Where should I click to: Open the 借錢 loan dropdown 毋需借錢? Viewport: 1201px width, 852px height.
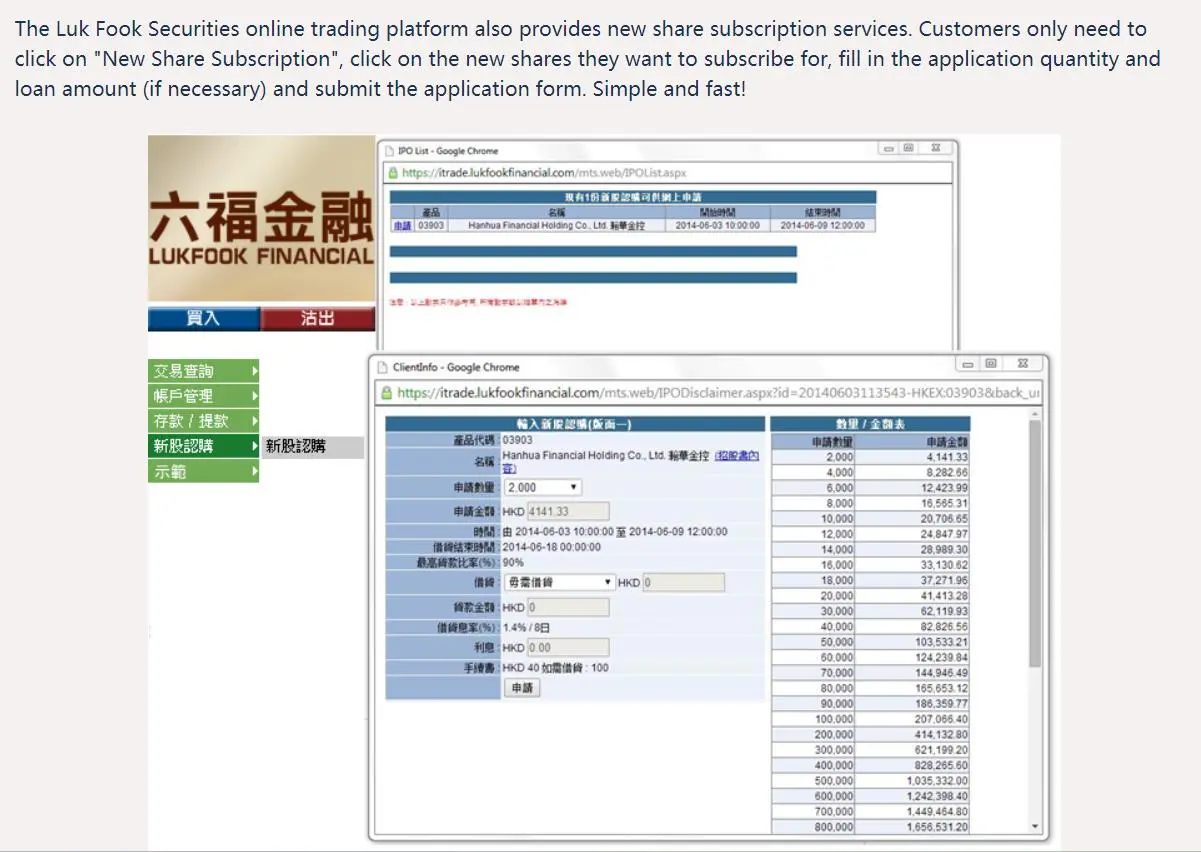point(559,582)
